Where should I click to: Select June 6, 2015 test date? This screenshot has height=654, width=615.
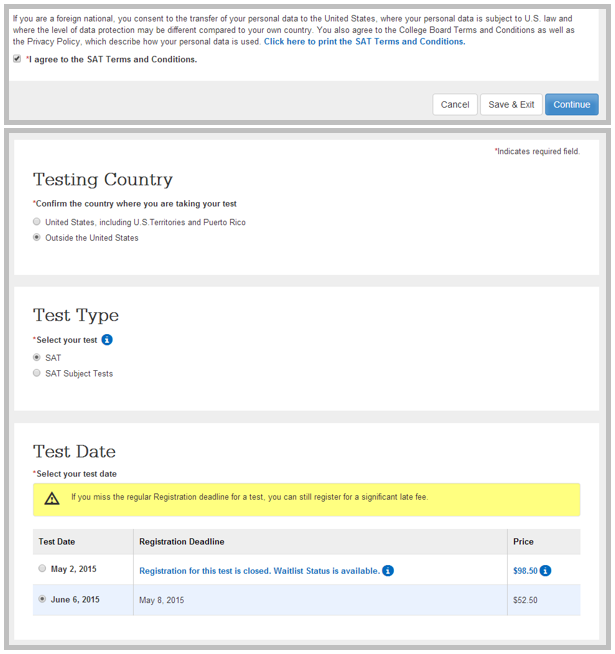pyautogui.click(x=42, y=599)
